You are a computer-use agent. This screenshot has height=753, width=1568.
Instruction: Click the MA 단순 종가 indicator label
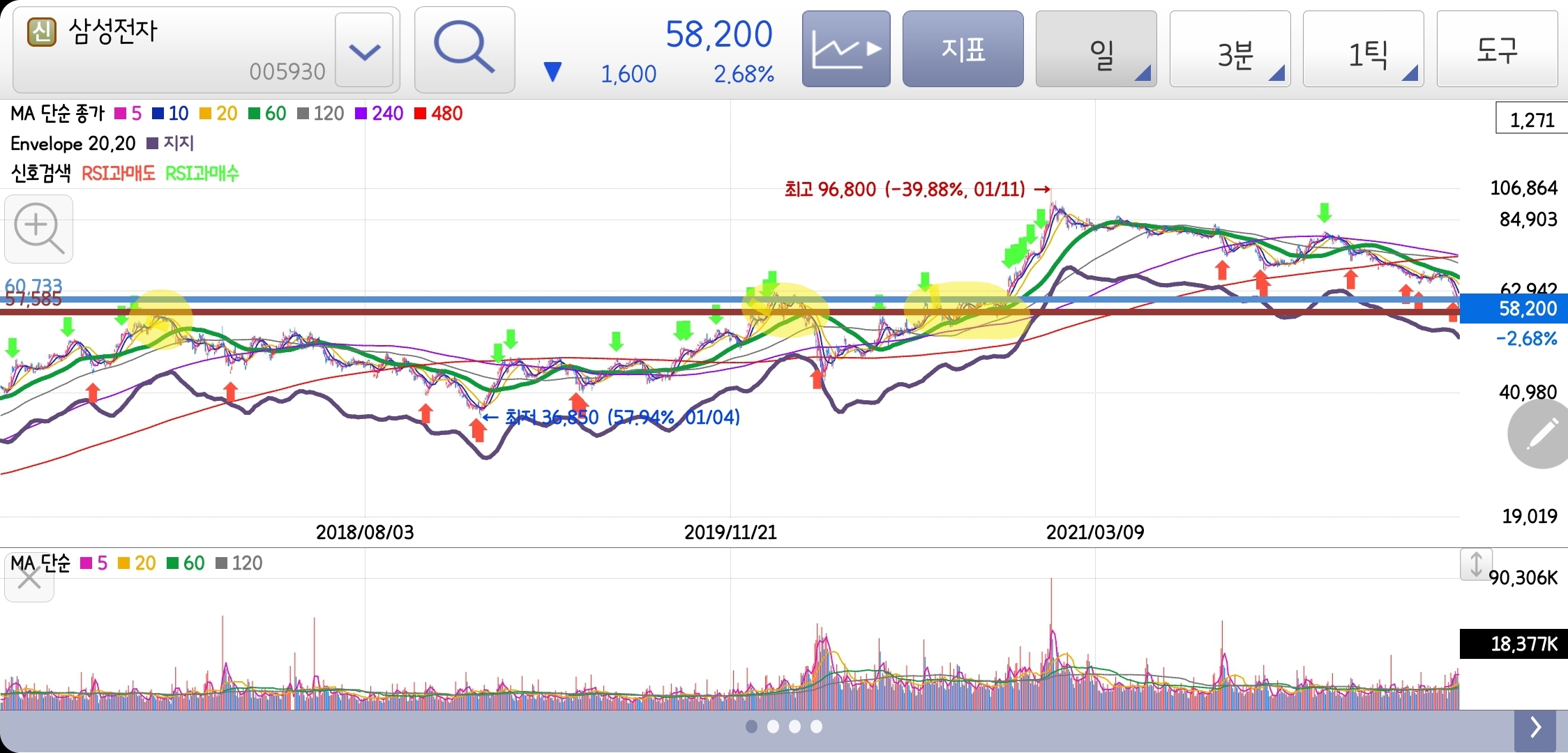click(x=57, y=114)
